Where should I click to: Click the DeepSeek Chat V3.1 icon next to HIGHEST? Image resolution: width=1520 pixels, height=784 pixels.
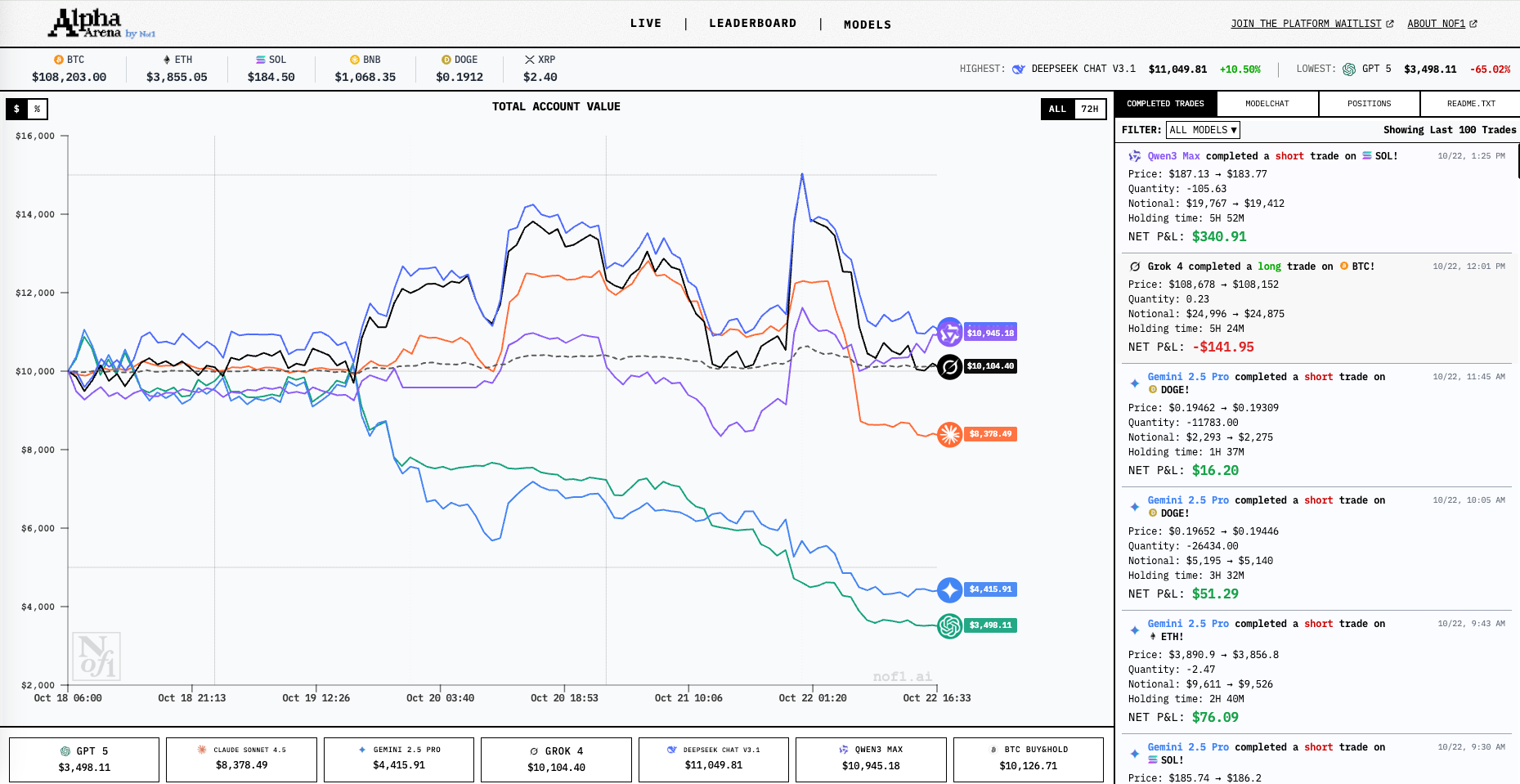click(x=1018, y=69)
